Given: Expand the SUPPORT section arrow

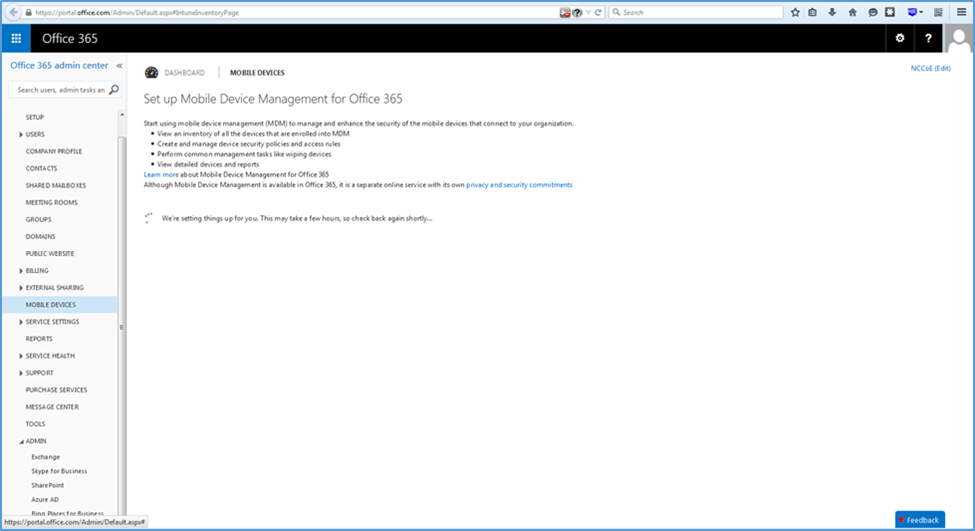Looking at the screenshot, I should point(21,373).
